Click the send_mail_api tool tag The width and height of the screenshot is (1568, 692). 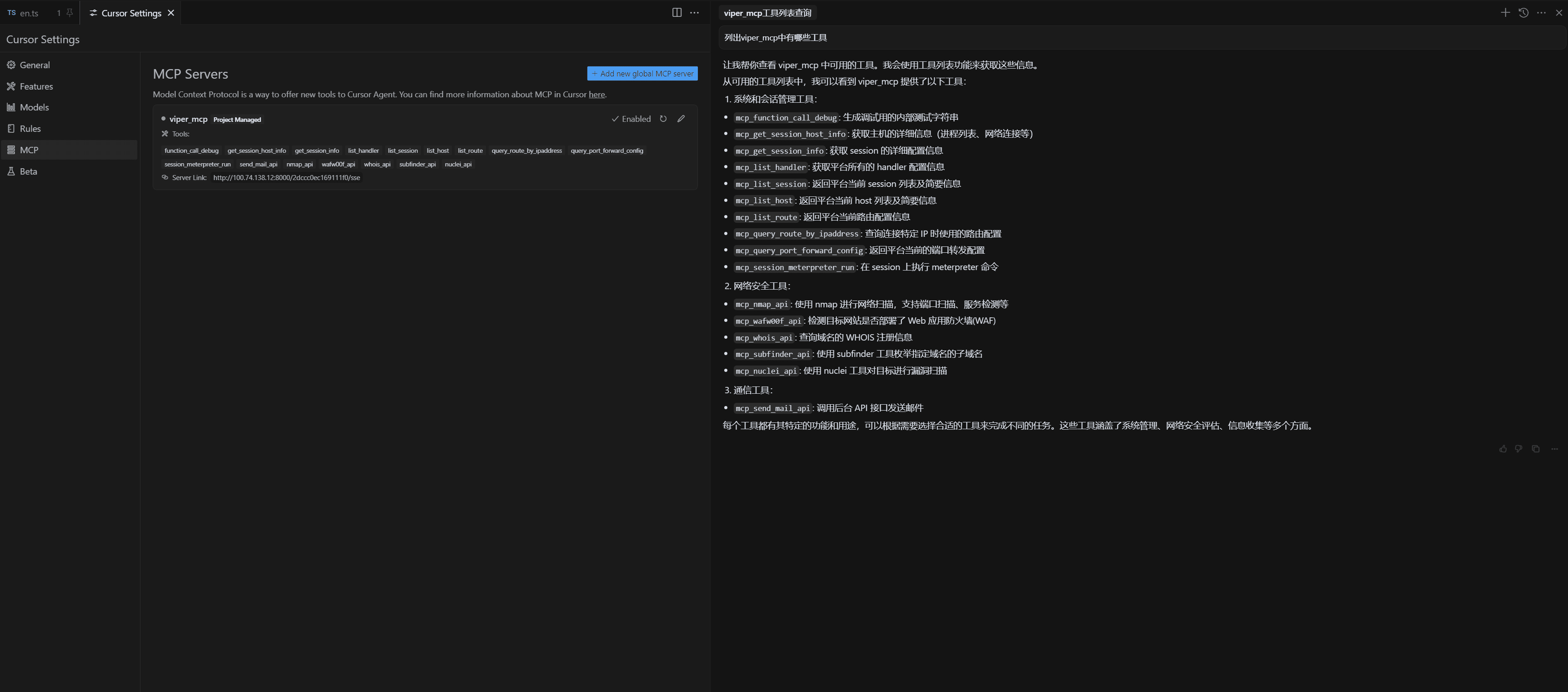click(x=258, y=164)
